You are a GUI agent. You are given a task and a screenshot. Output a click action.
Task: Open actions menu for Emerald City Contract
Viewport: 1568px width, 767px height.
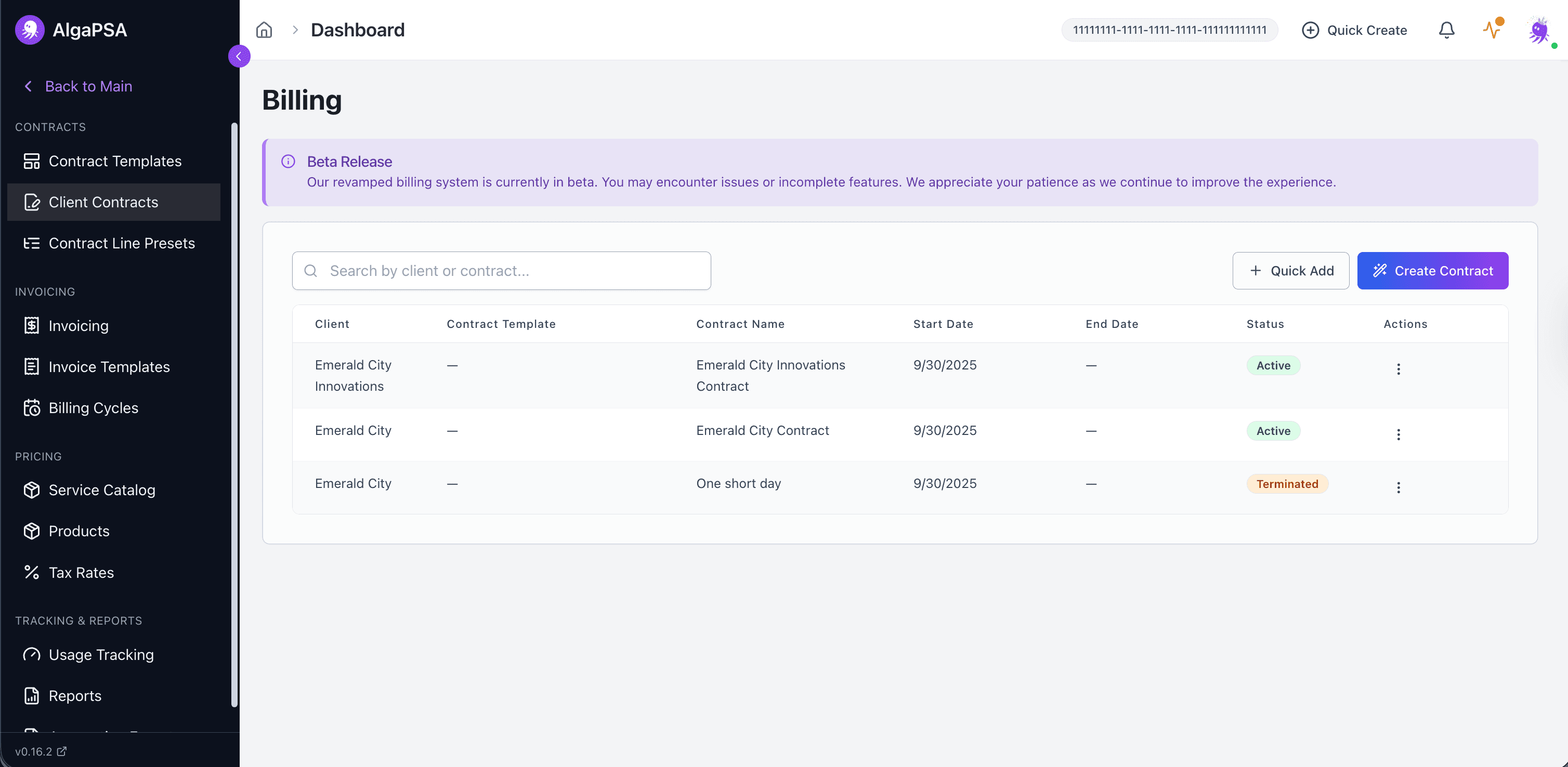1398,434
